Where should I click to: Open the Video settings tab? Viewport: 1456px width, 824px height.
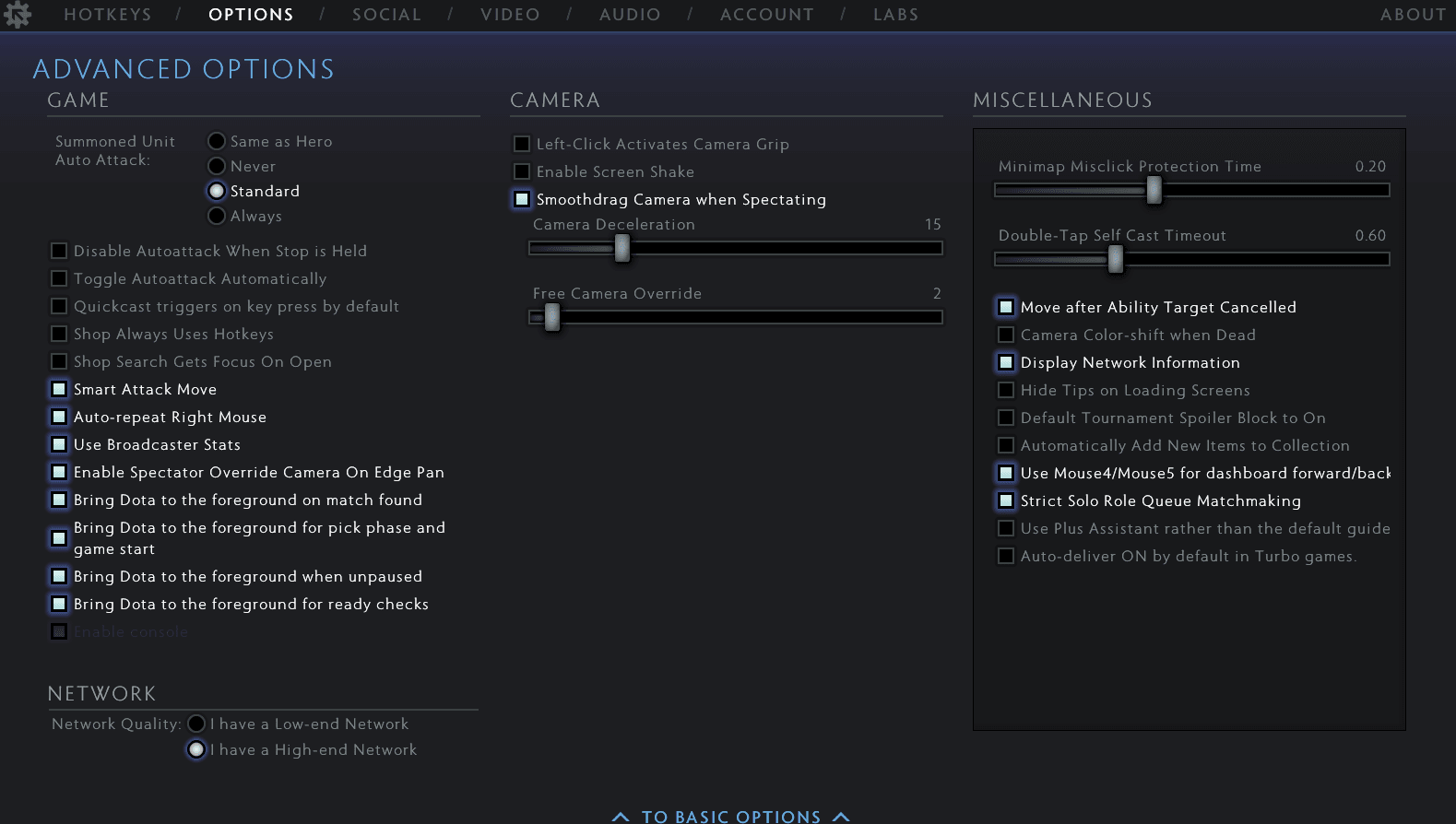pos(510,15)
